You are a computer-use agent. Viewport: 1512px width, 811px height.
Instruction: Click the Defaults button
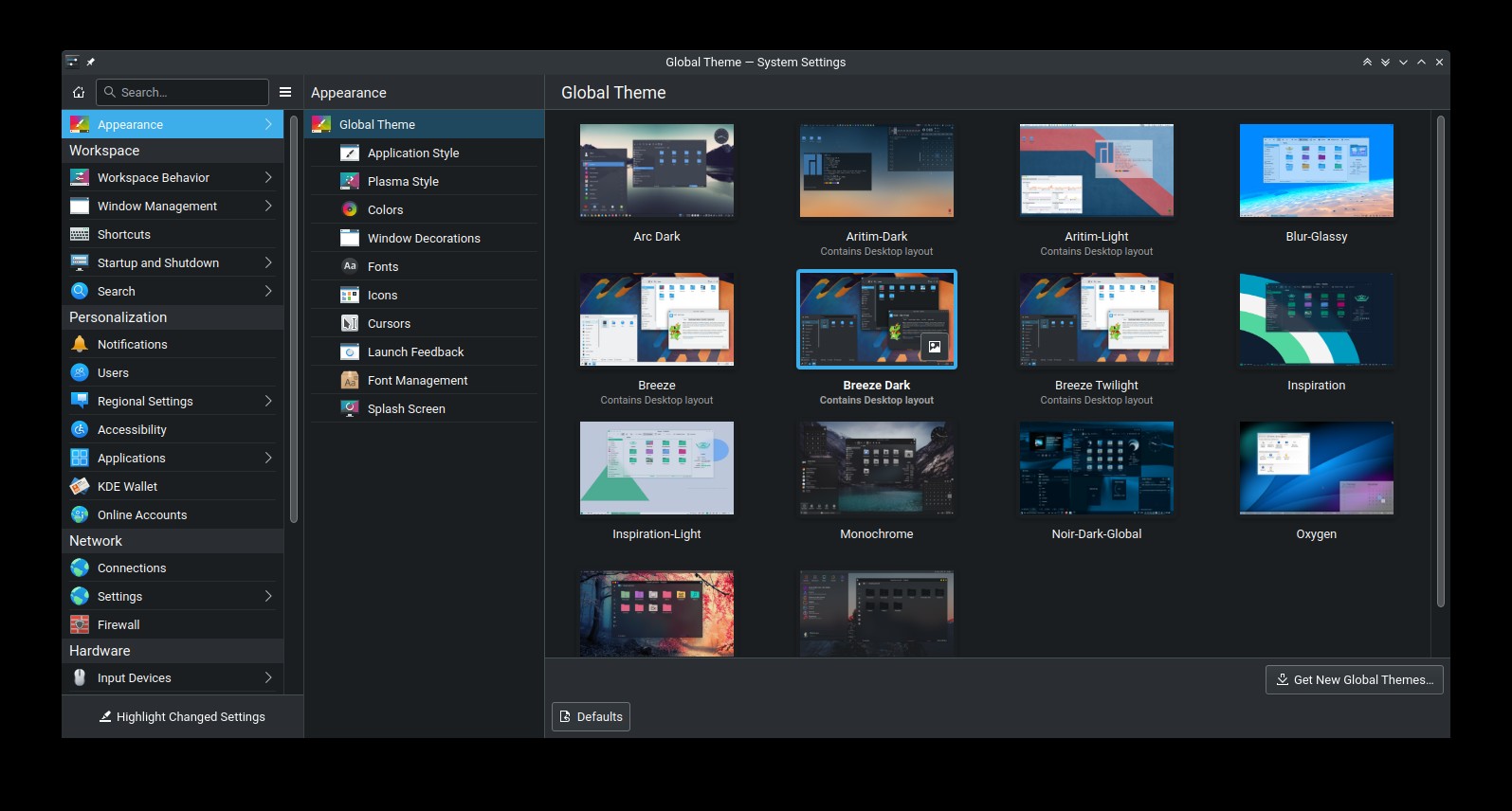pos(591,716)
